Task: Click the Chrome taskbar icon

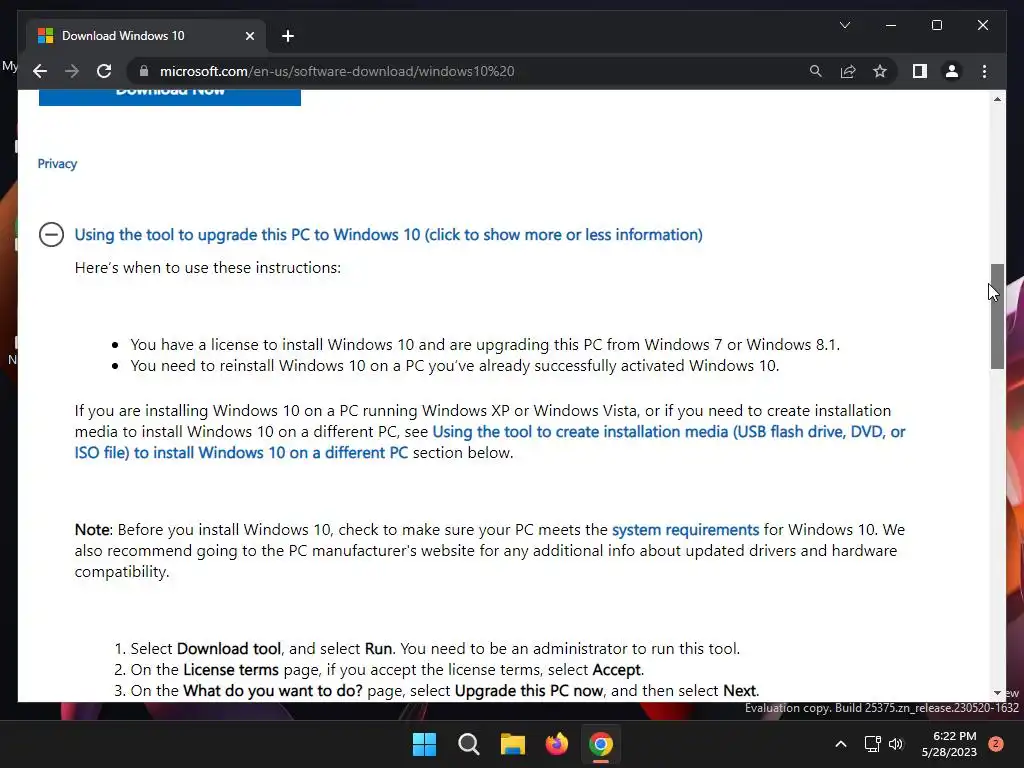Action: tap(601, 744)
